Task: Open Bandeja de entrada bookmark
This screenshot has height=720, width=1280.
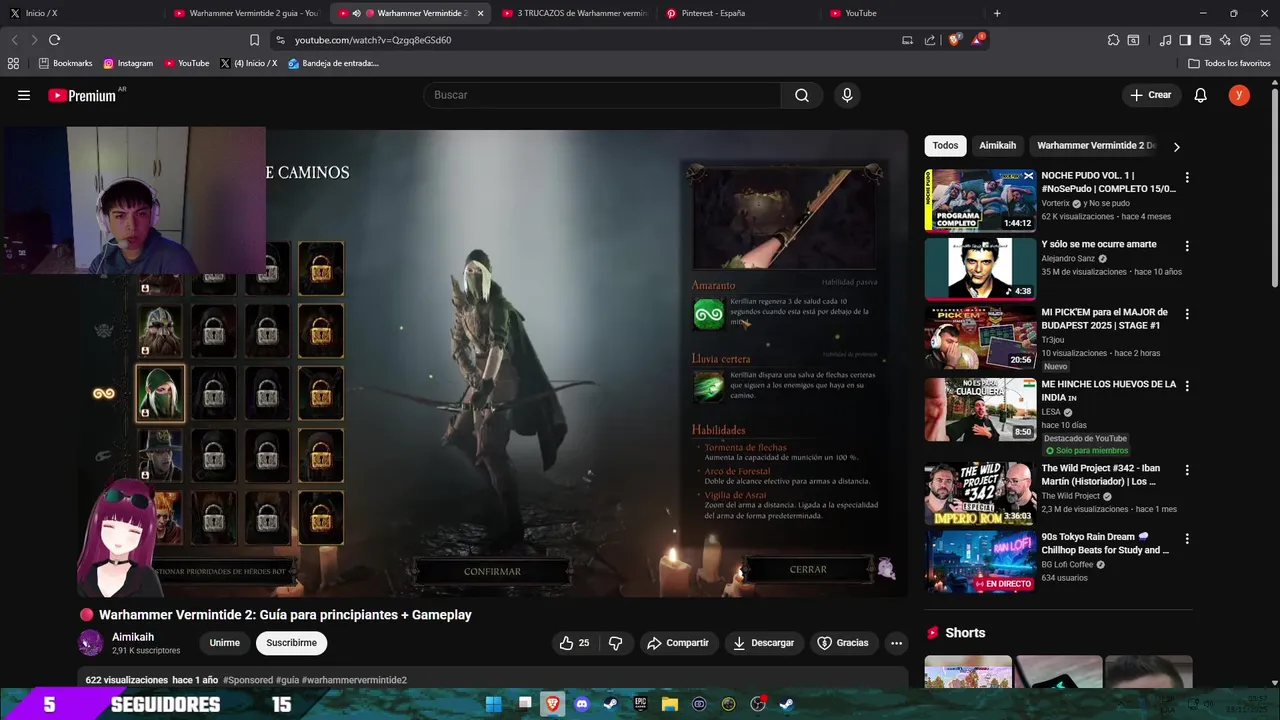Action: (333, 63)
